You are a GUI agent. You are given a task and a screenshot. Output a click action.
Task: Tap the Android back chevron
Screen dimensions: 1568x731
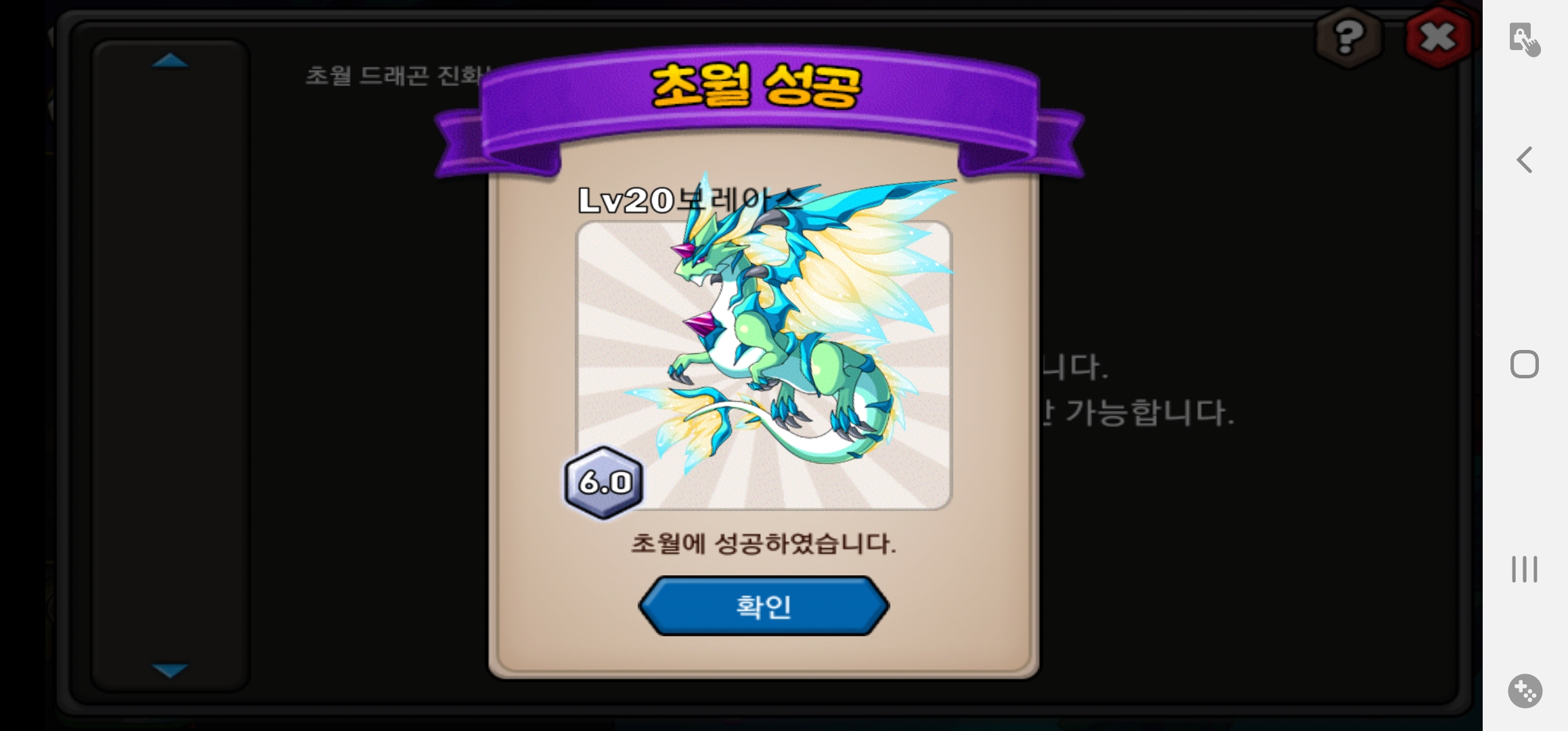pyautogui.click(x=1524, y=160)
